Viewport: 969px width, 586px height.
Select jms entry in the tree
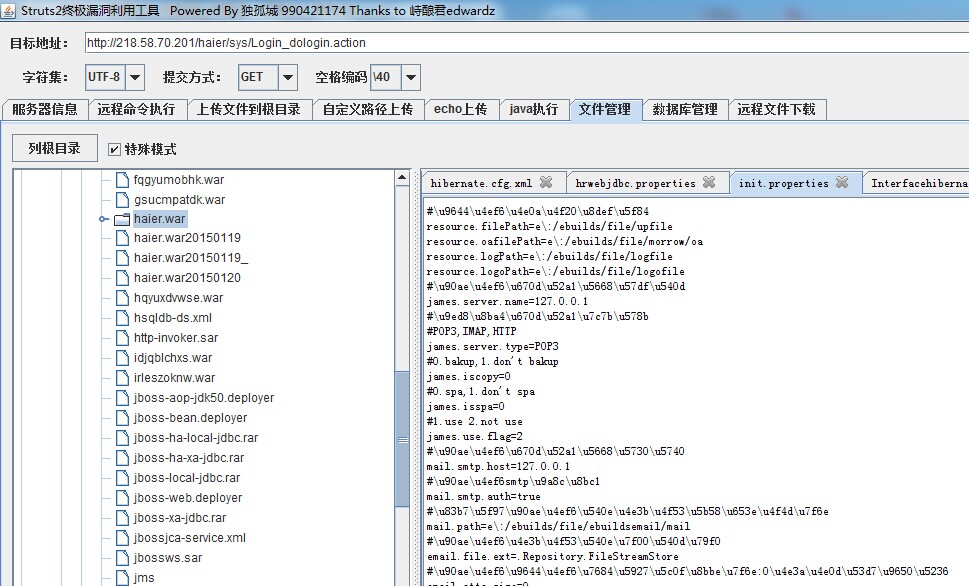pos(144,577)
